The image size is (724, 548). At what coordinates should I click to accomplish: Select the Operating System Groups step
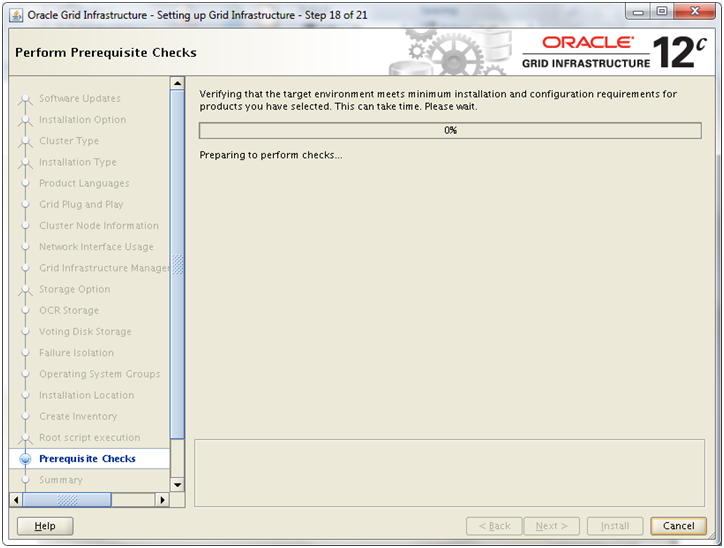(100, 374)
